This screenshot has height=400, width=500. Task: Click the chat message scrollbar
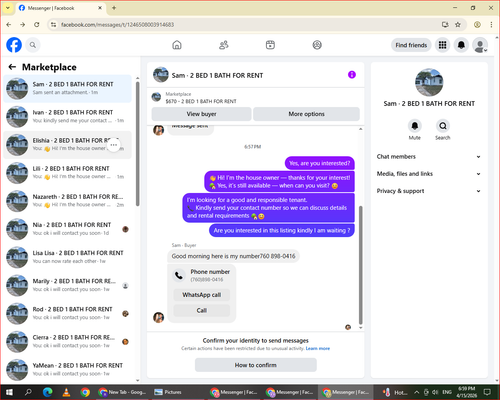click(x=360, y=265)
